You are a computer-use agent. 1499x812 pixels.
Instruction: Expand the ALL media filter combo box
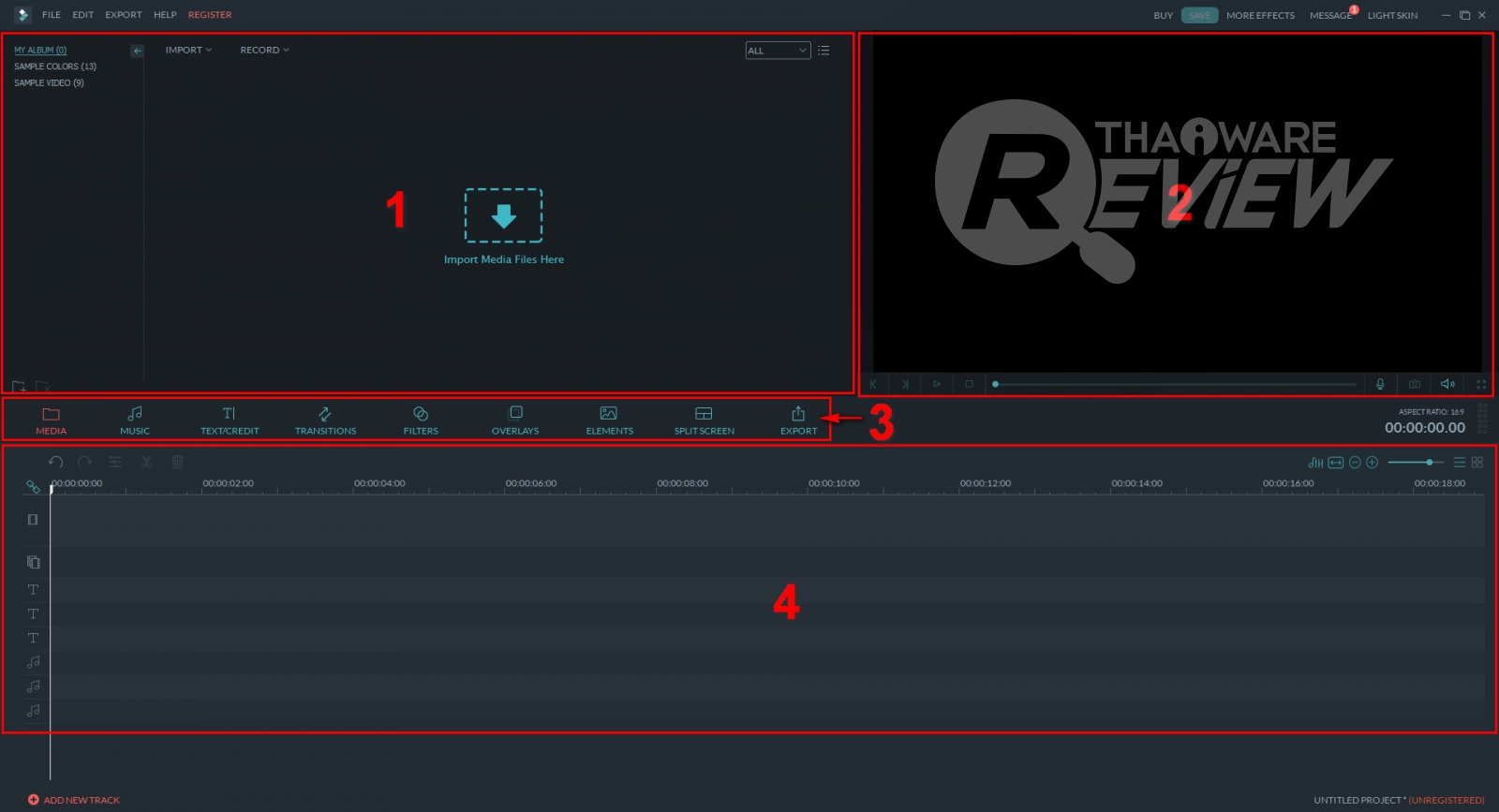(778, 51)
